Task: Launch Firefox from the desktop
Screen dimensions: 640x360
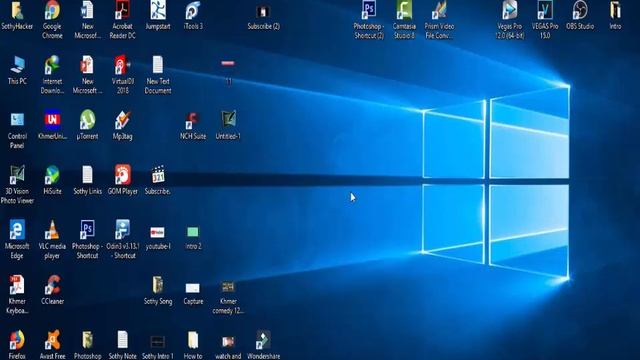Action: (x=17, y=340)
